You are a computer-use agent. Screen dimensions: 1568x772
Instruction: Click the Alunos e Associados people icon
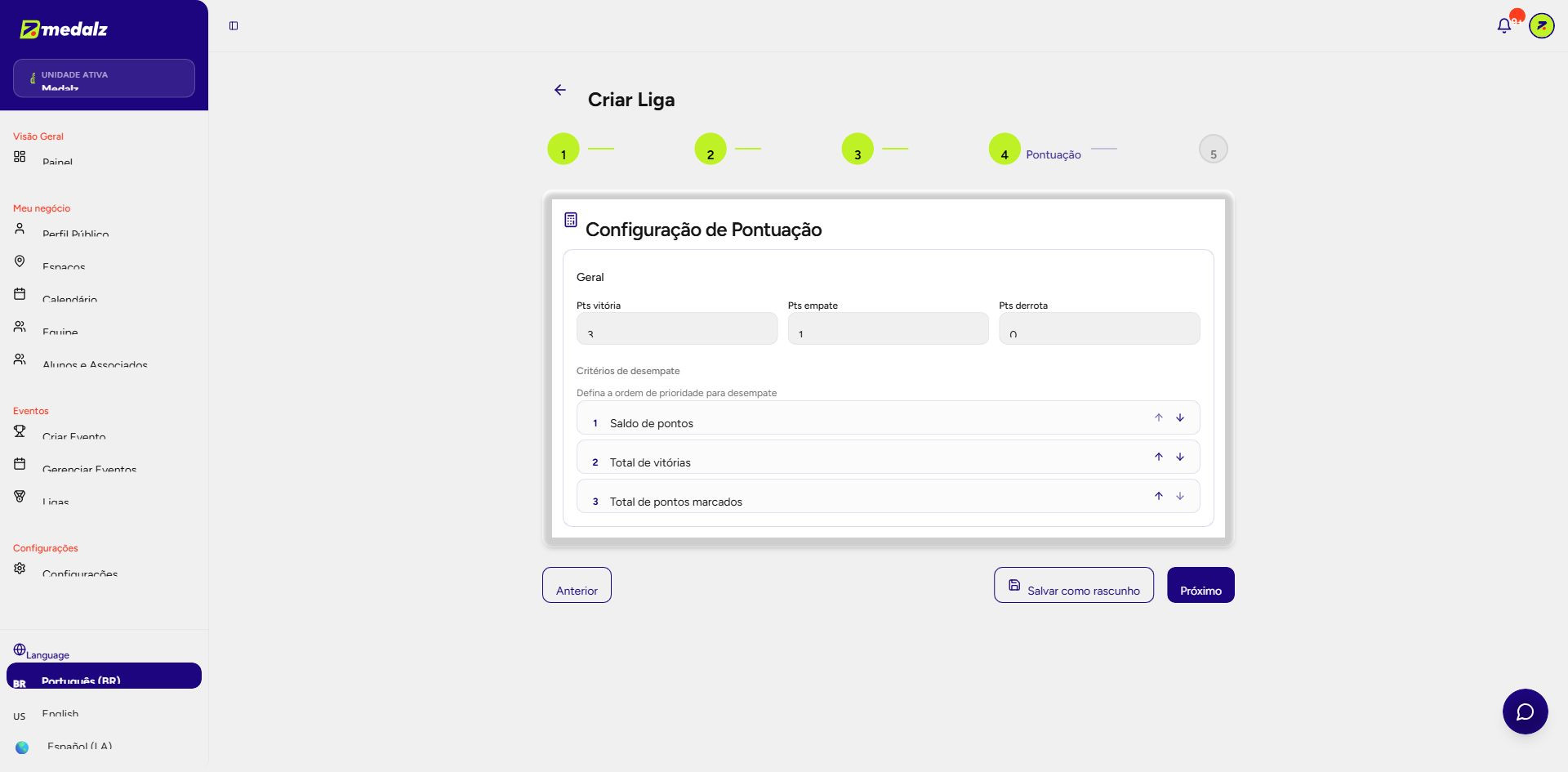(20, 359)
